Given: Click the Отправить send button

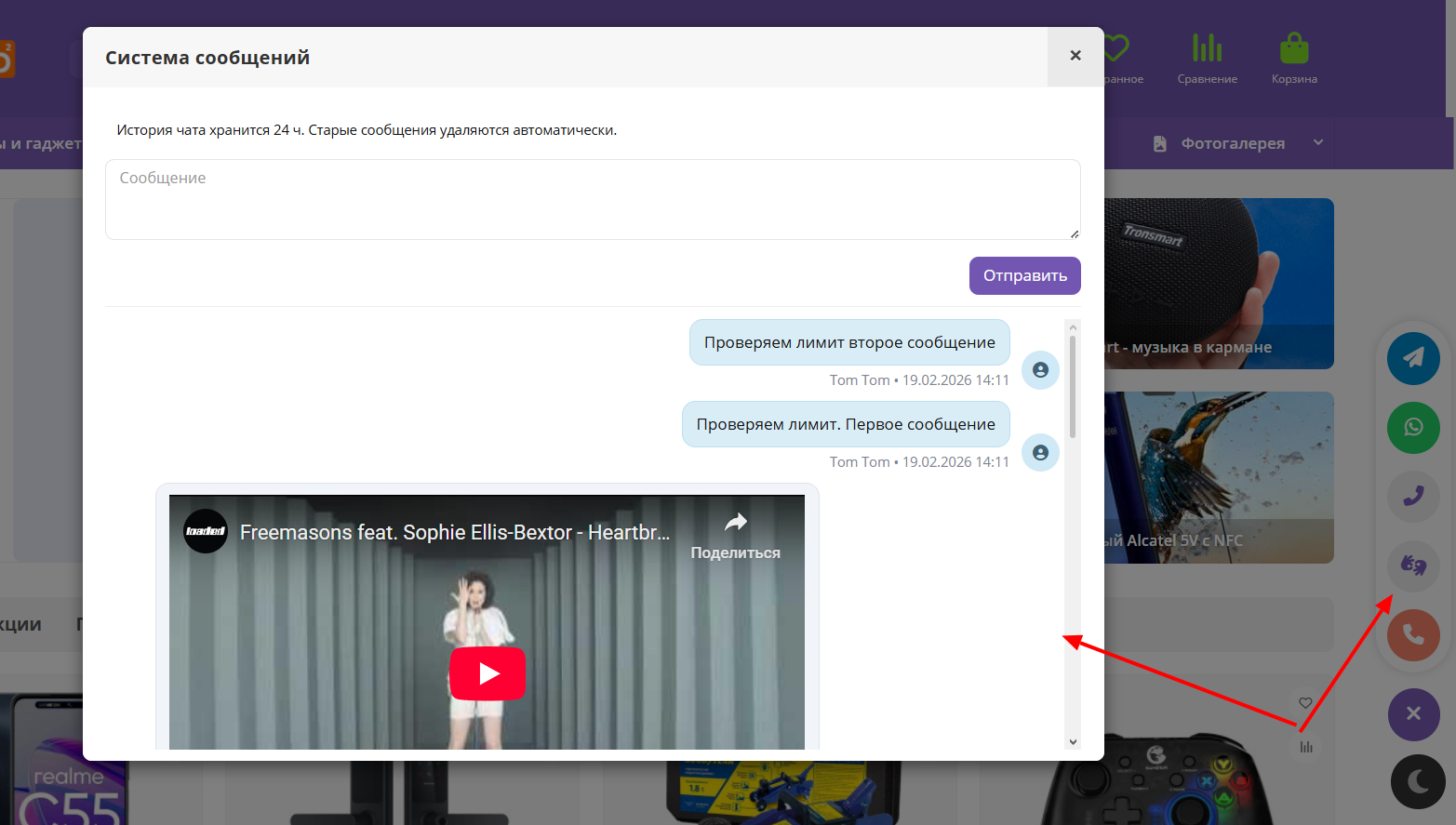Looking at the screenshot, I should click(1024, 276).
